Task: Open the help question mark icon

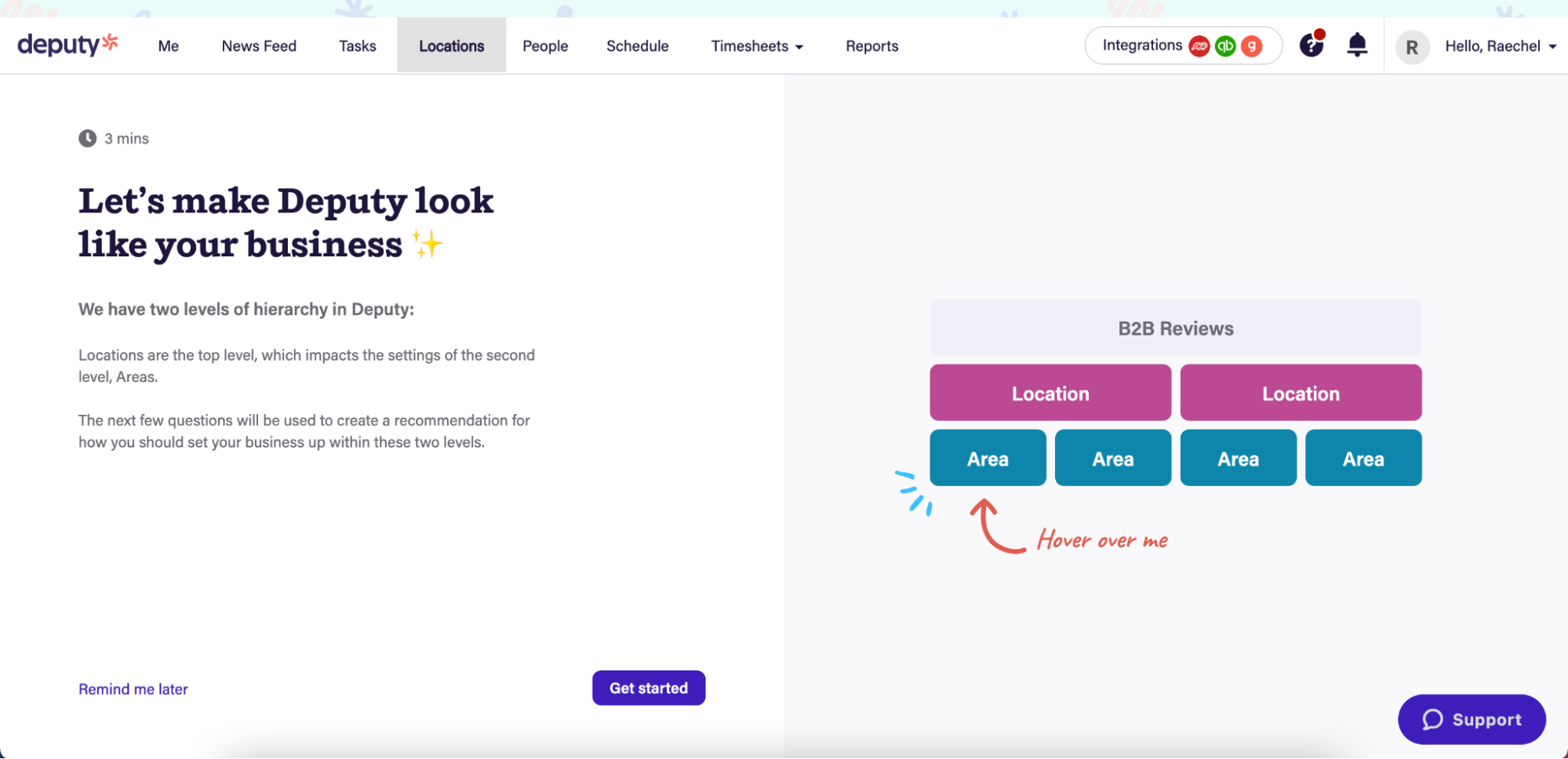Action: tap(1311, 45)
